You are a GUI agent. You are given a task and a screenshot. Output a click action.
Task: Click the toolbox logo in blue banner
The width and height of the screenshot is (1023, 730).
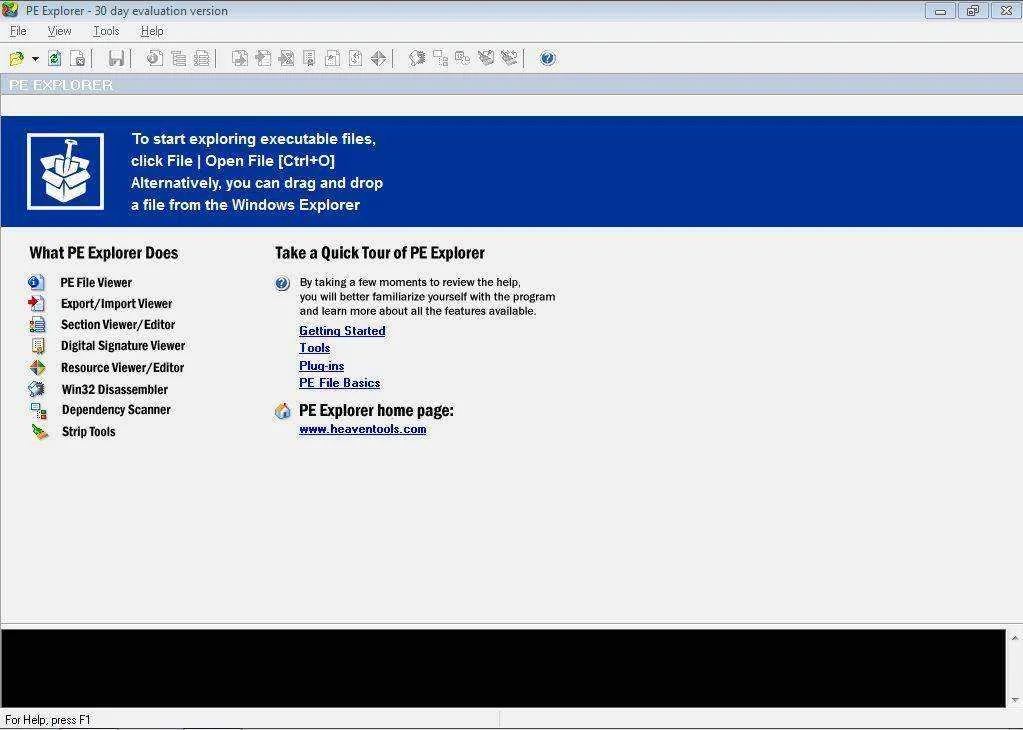[65, 172]
